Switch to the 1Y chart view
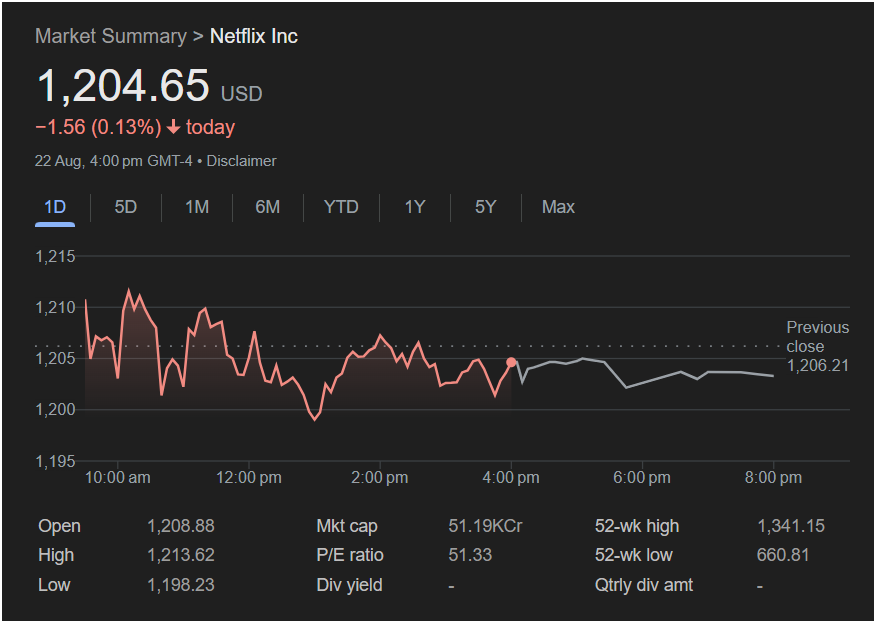This screenshot has width=876, height=623. point(415,207)
